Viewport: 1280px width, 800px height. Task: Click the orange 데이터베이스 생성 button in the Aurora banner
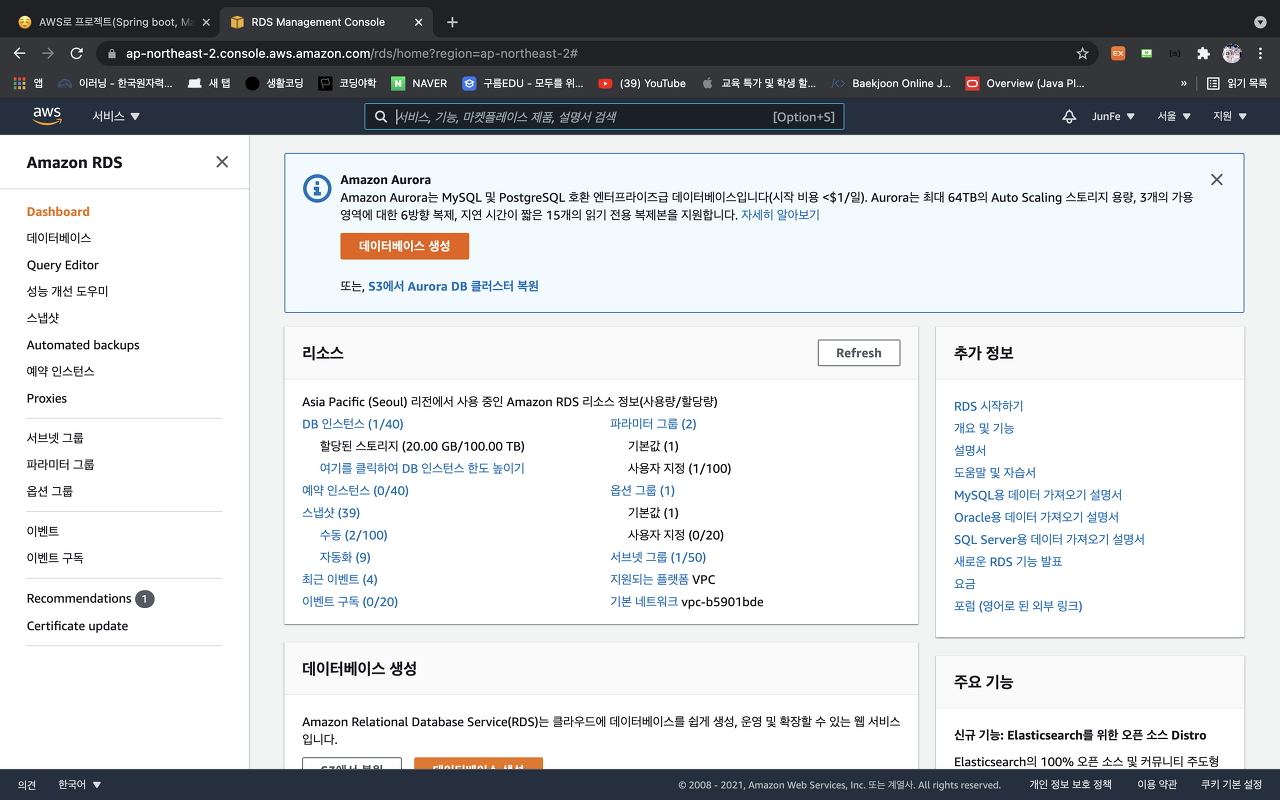(x=404, y=246)
